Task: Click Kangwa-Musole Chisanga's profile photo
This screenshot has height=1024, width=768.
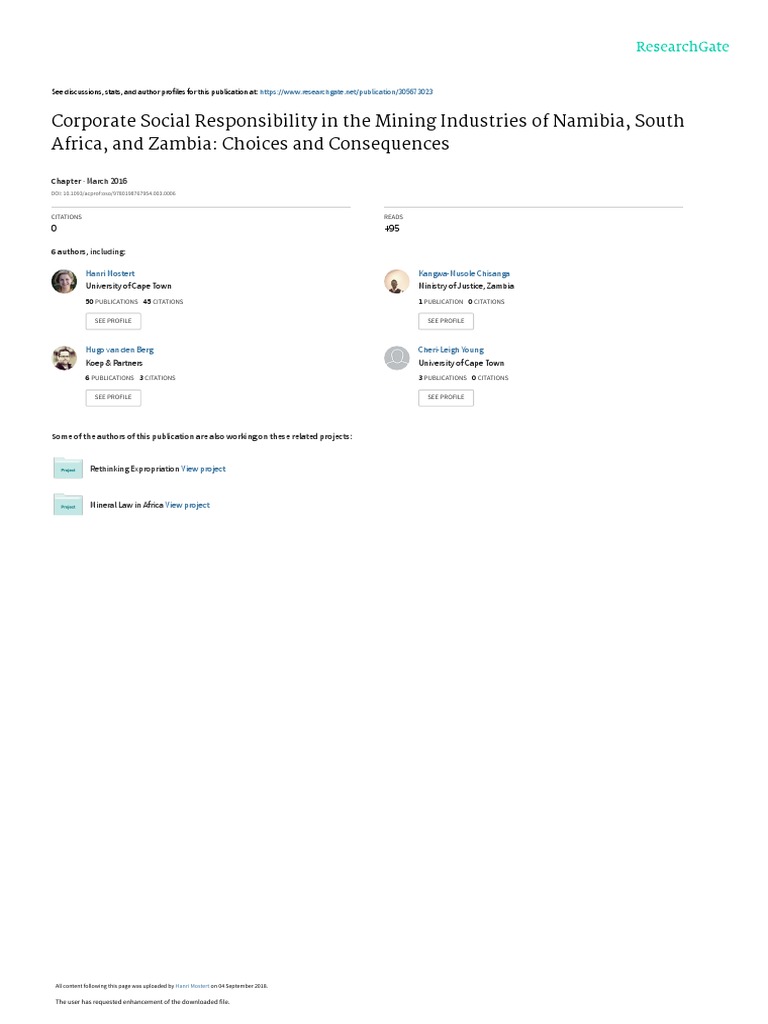Action: click(397, 281)
